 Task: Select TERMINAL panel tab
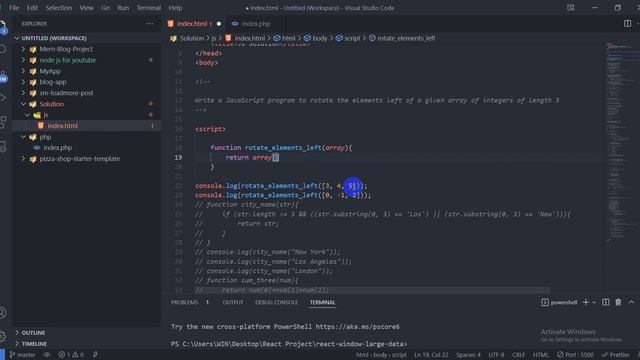tap(322, 302)
